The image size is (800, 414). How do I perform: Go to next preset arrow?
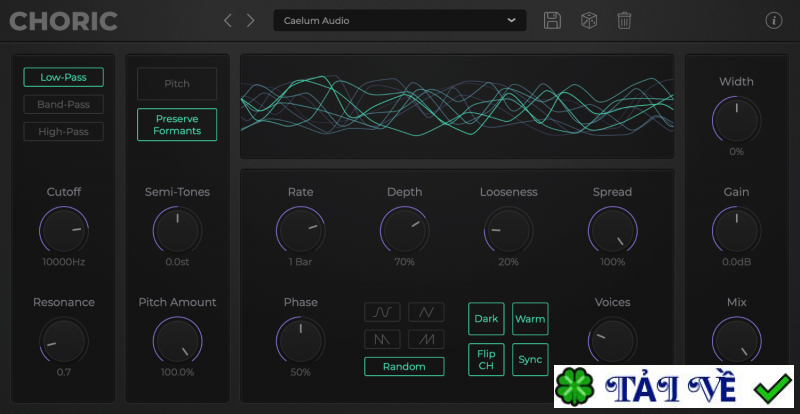[x=251, y=21]
